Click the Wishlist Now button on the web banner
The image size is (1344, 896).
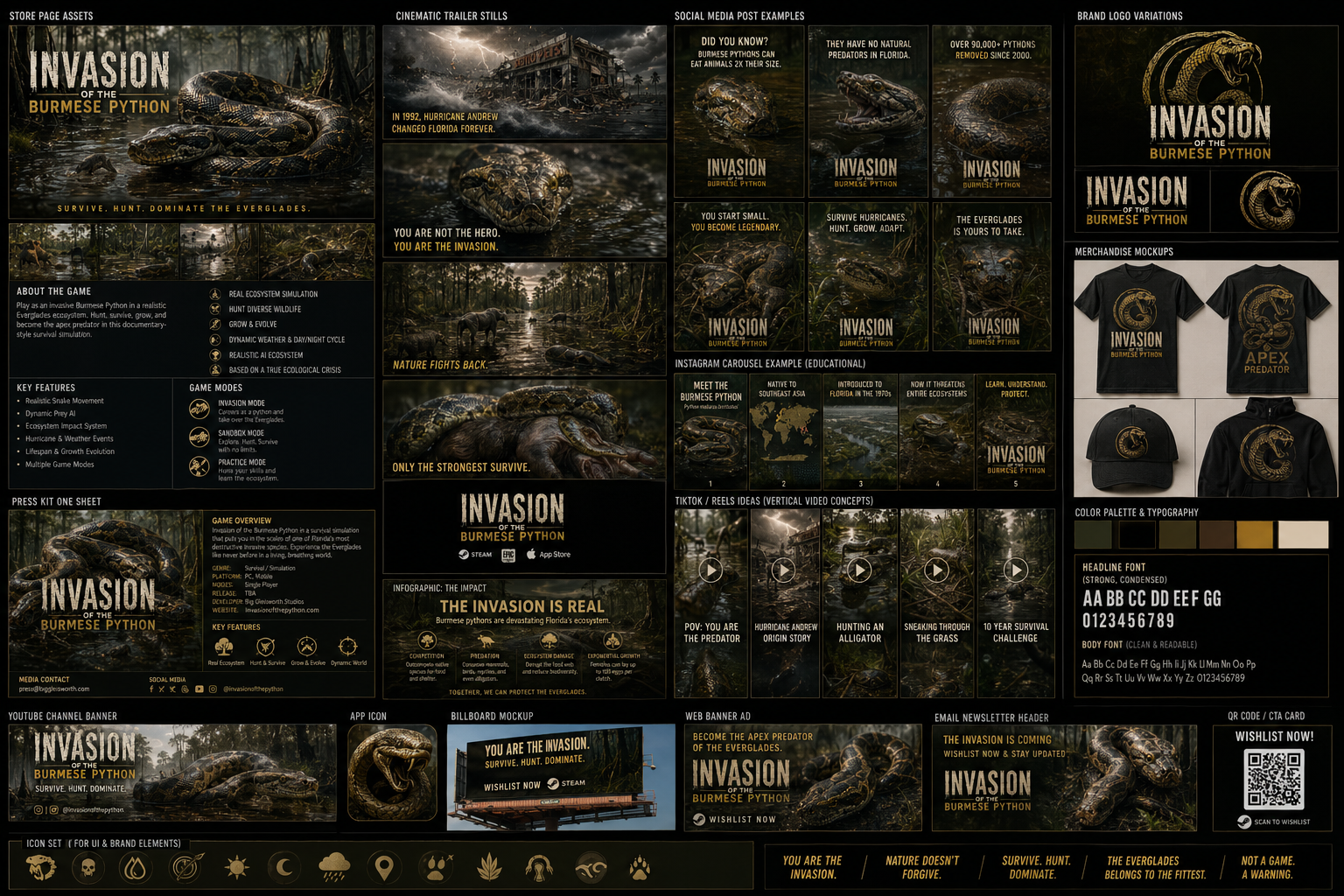coord(734,820)
